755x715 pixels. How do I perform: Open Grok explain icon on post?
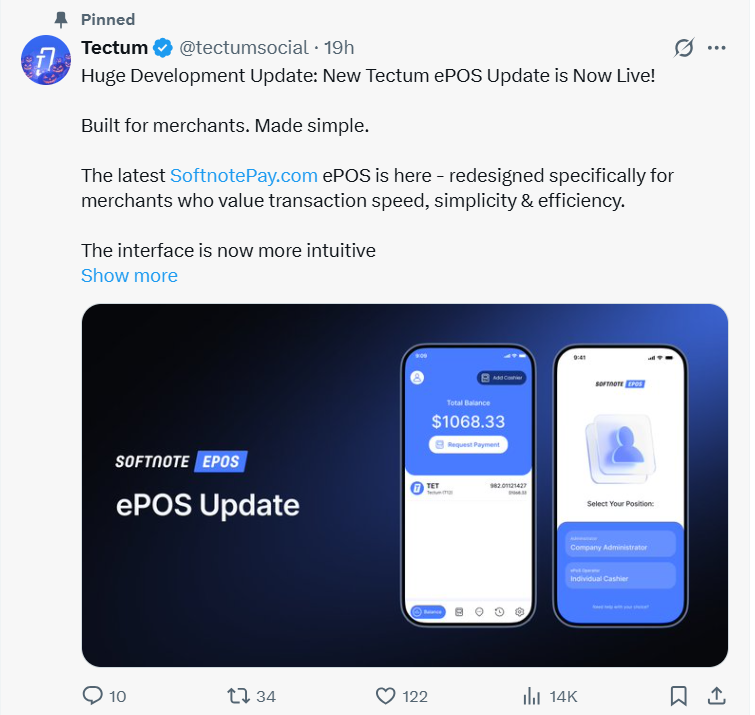(684, 48)
